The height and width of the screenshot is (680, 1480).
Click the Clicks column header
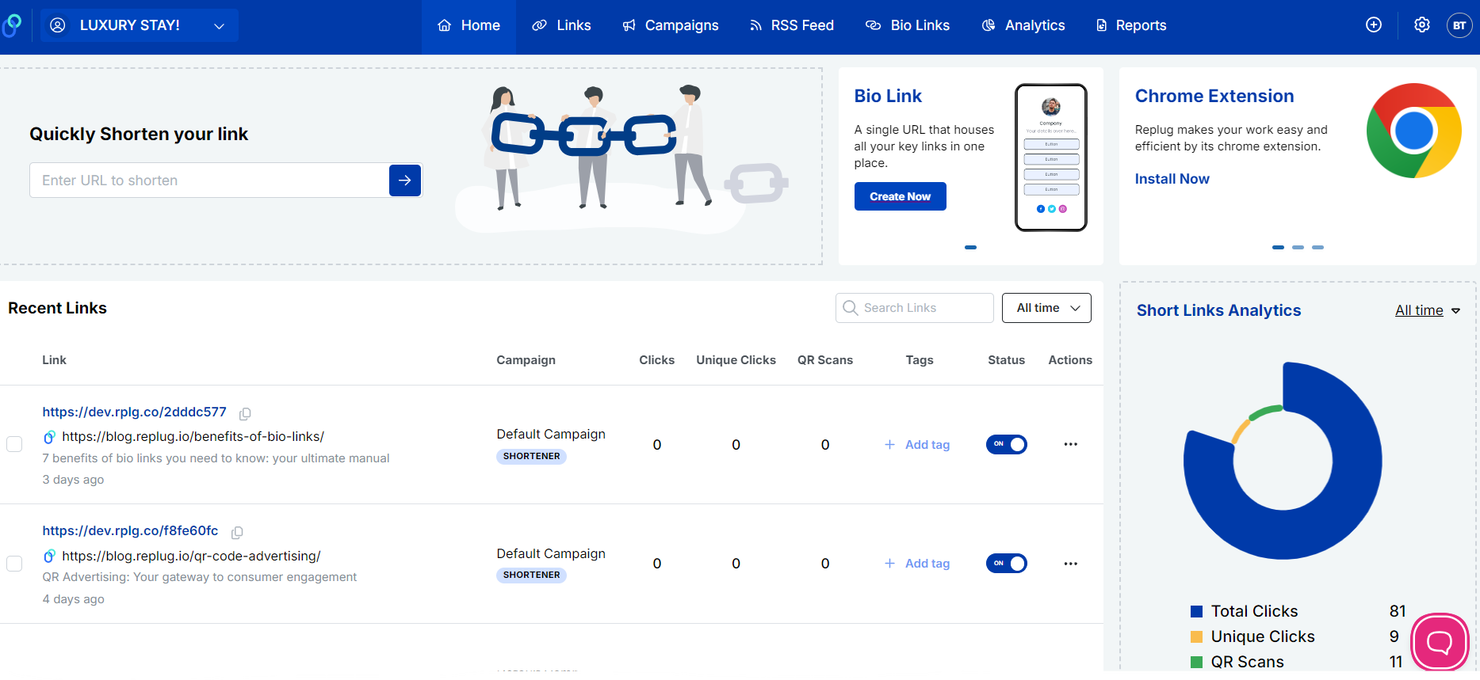click(x=657, y=360)
